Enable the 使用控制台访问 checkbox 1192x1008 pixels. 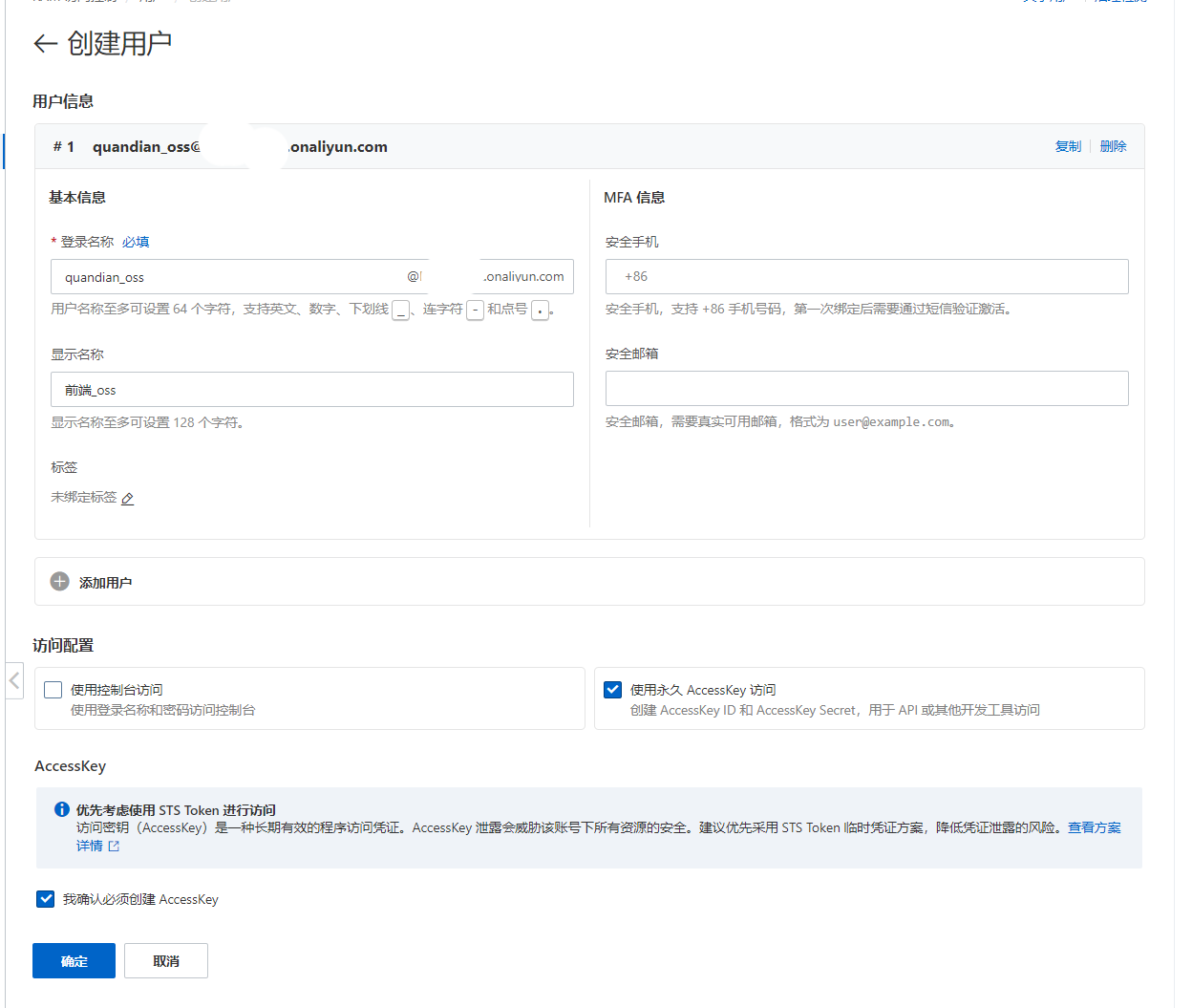53,690
